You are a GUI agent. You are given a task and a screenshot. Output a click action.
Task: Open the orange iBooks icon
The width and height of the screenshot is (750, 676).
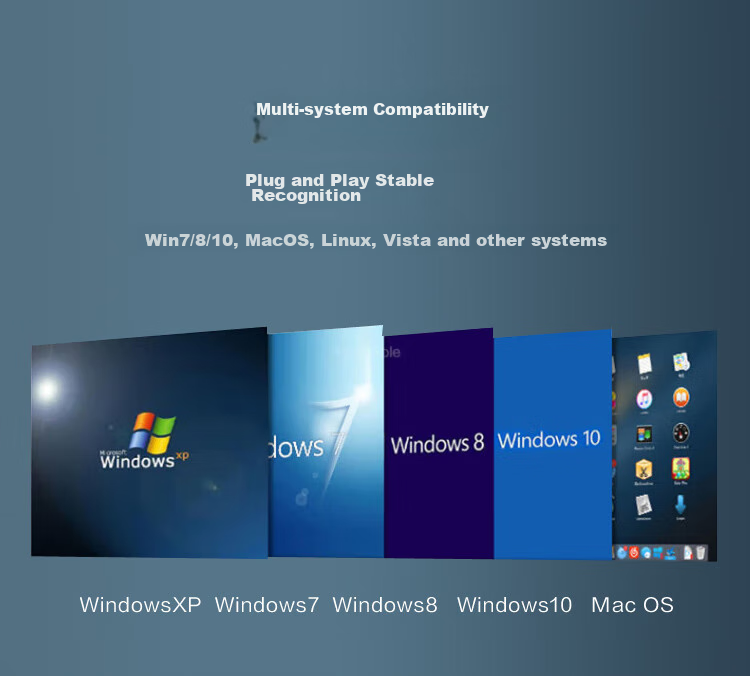click(681, 397)
